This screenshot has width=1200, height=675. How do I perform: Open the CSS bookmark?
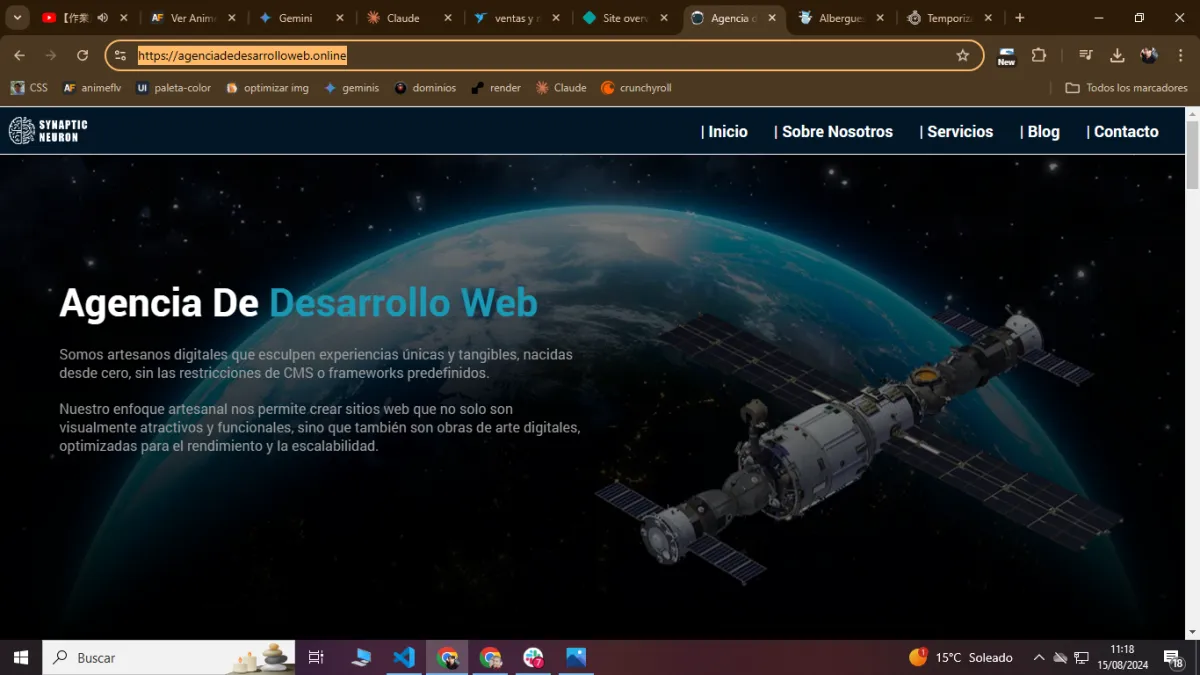[29, 88]
